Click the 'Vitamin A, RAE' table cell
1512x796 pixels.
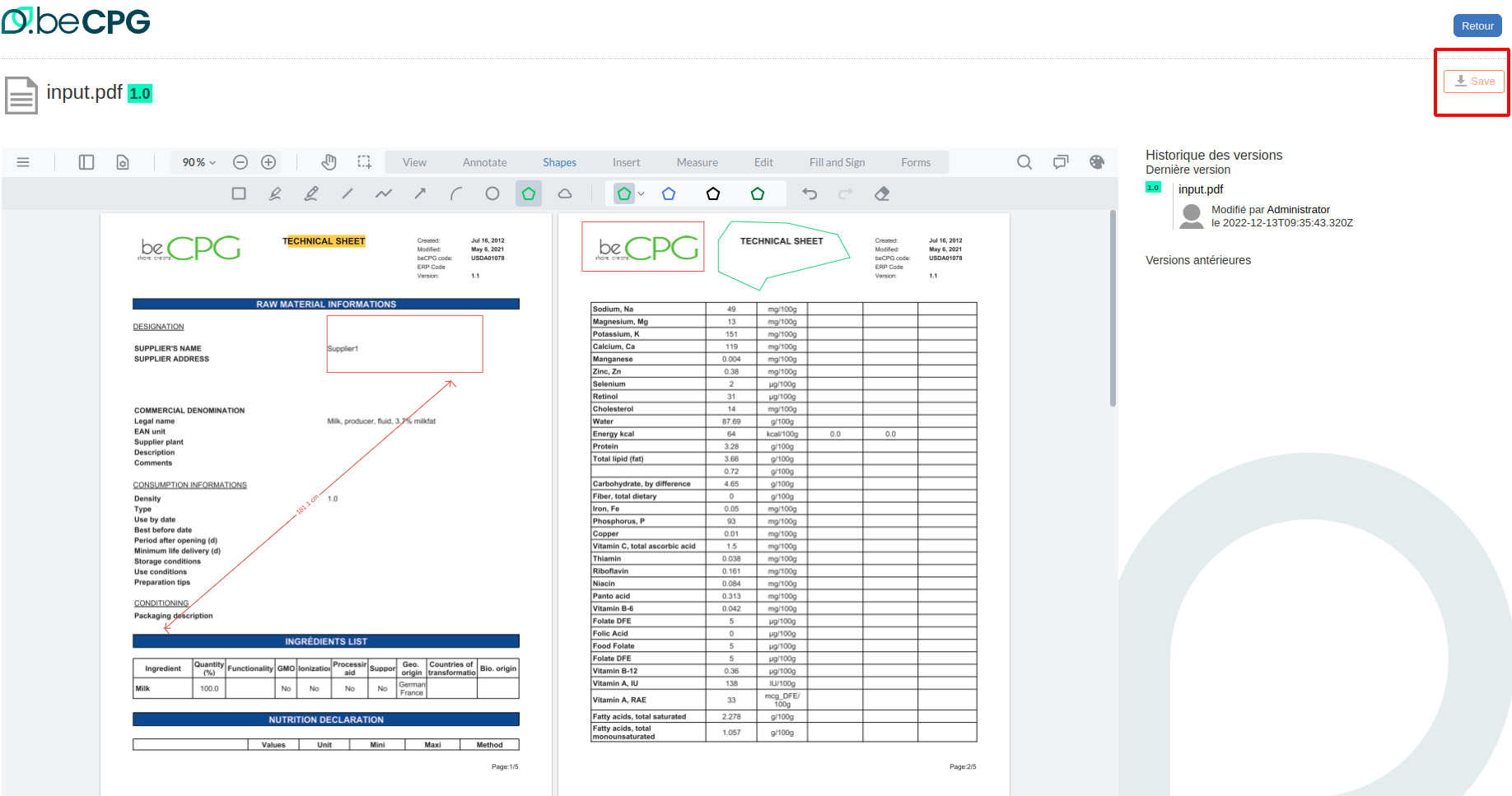pyautogui.click(x=648, y=700)
